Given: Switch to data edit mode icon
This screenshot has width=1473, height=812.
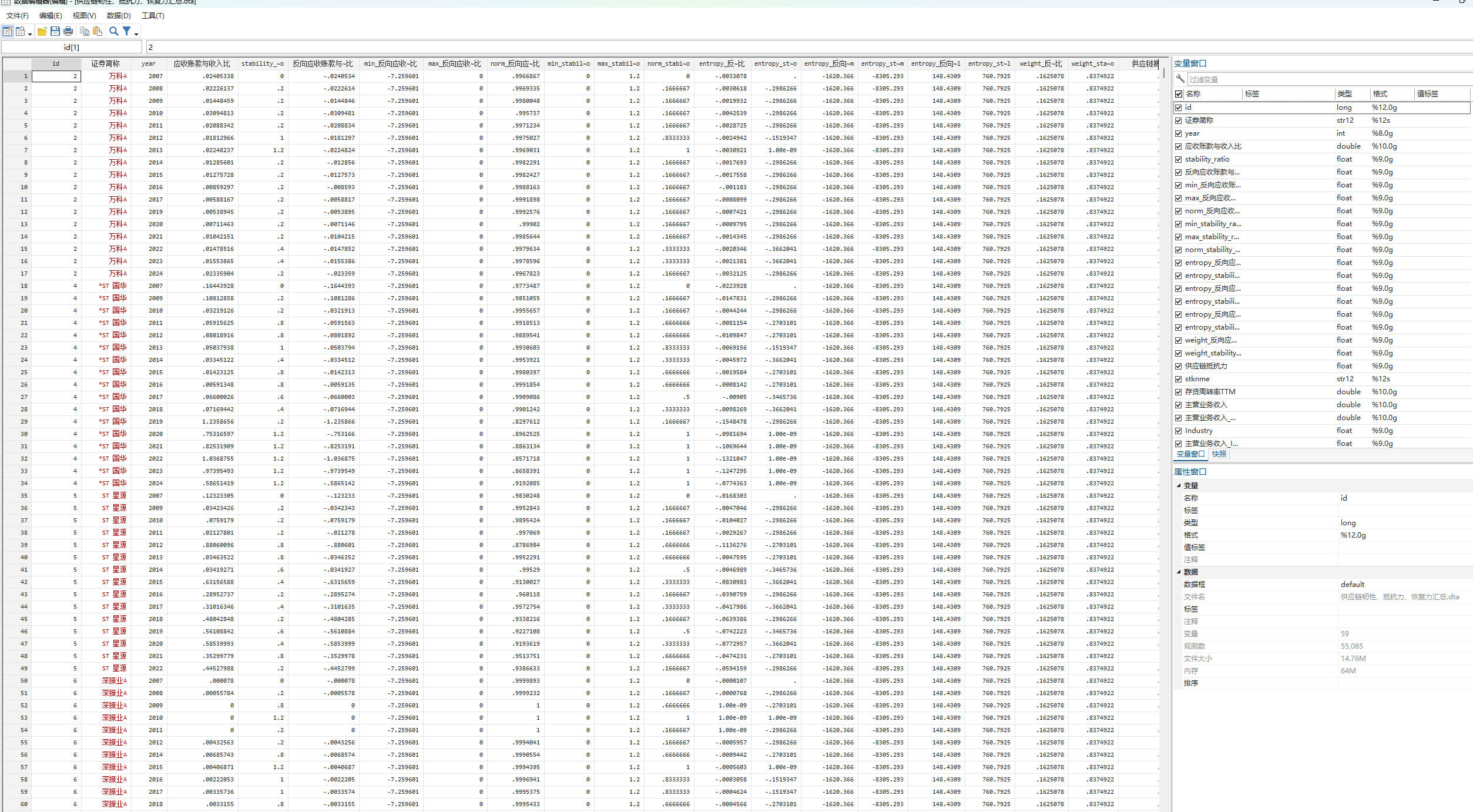Looking at the screenshot, I should (8, 31).
